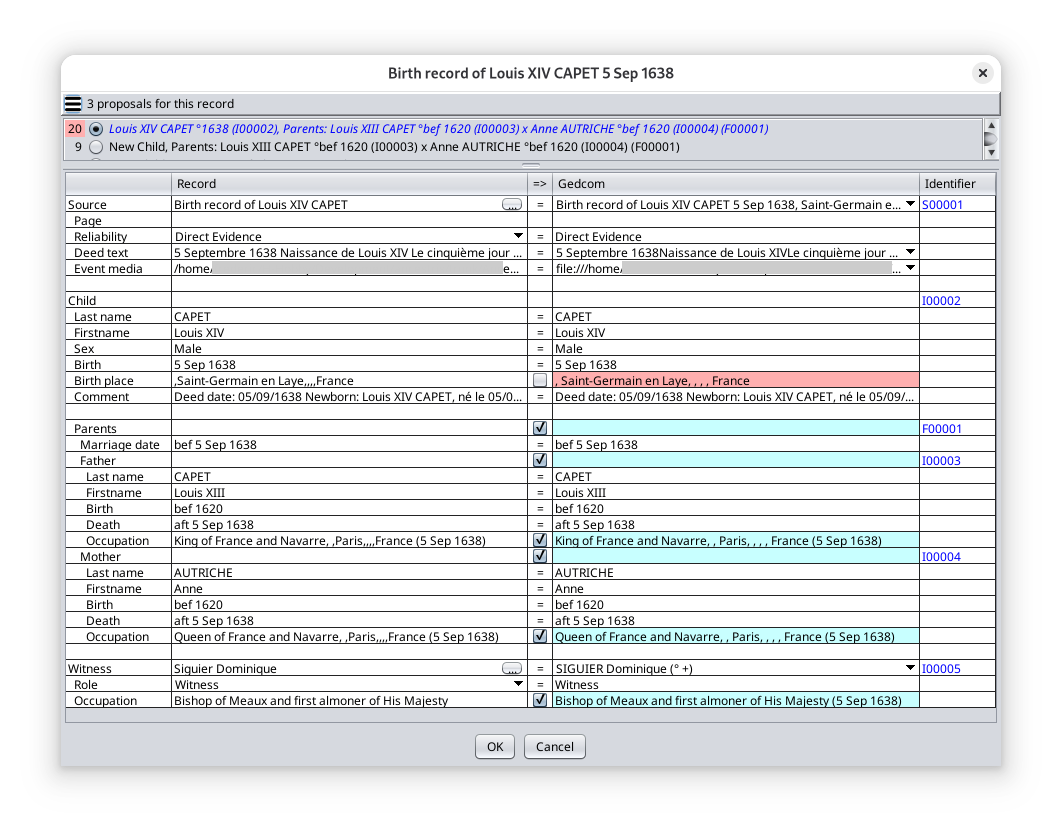
Task: Click the Gedcom Bishop of Meaux occupation cell
Action: click(736, 700)
